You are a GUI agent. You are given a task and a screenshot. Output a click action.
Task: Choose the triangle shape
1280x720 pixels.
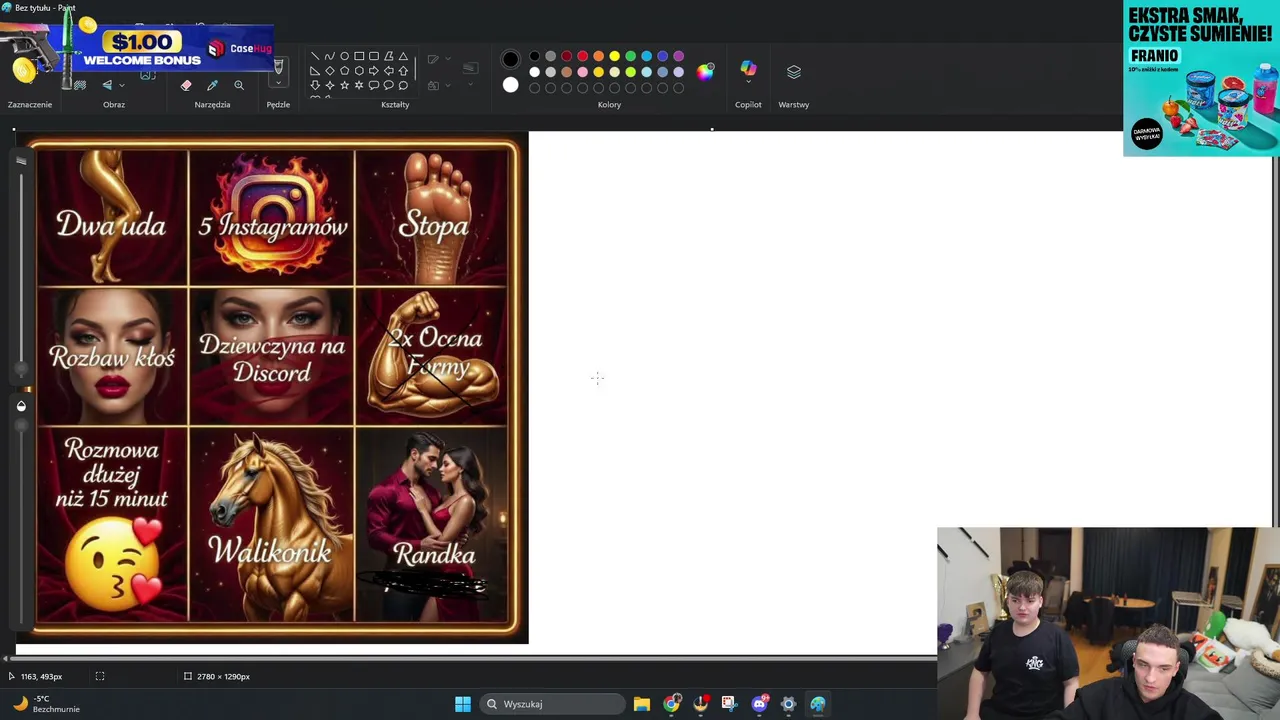coord(403,56)
